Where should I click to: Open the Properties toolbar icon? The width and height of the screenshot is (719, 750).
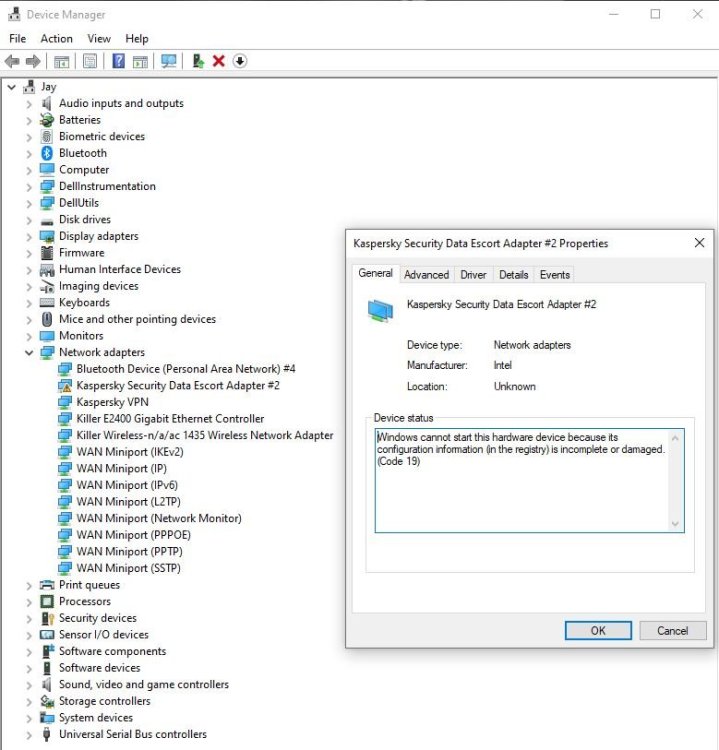tap(90, 61)
